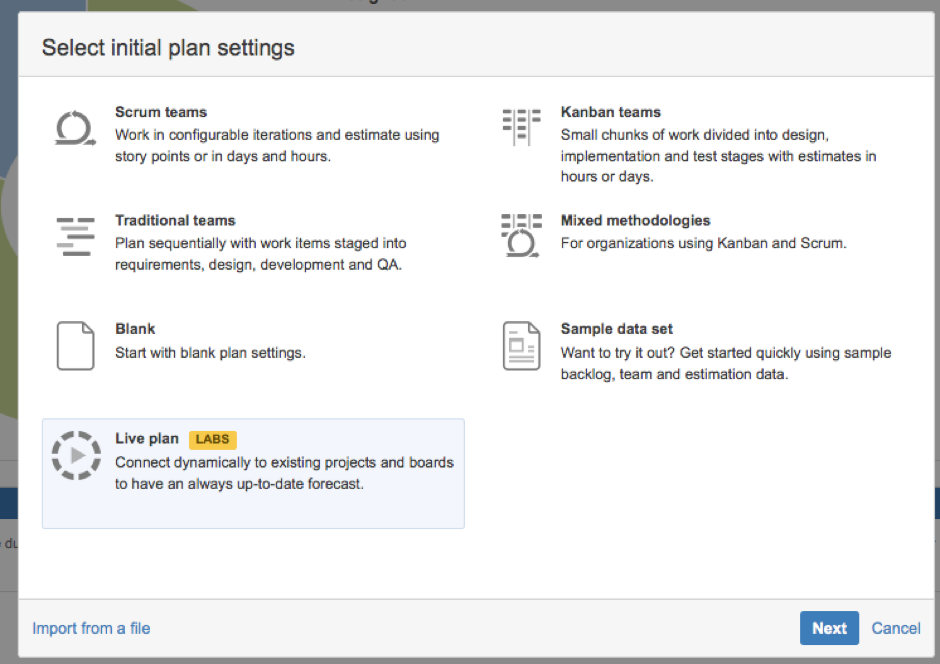Image resolution: width=940 pixels, height=664 pixels.
Task: Click the Mixed methodologies icon
Action: click(521, 236)
